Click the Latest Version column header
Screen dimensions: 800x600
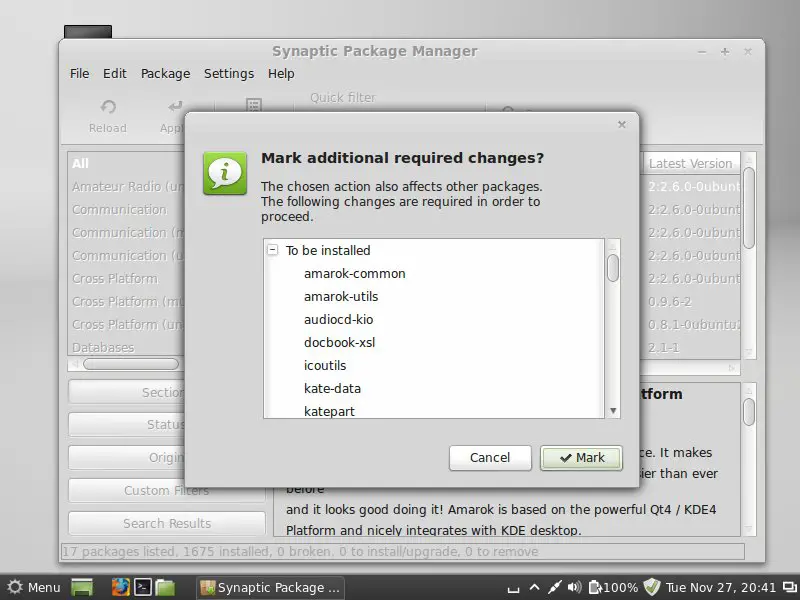point(690,163)
